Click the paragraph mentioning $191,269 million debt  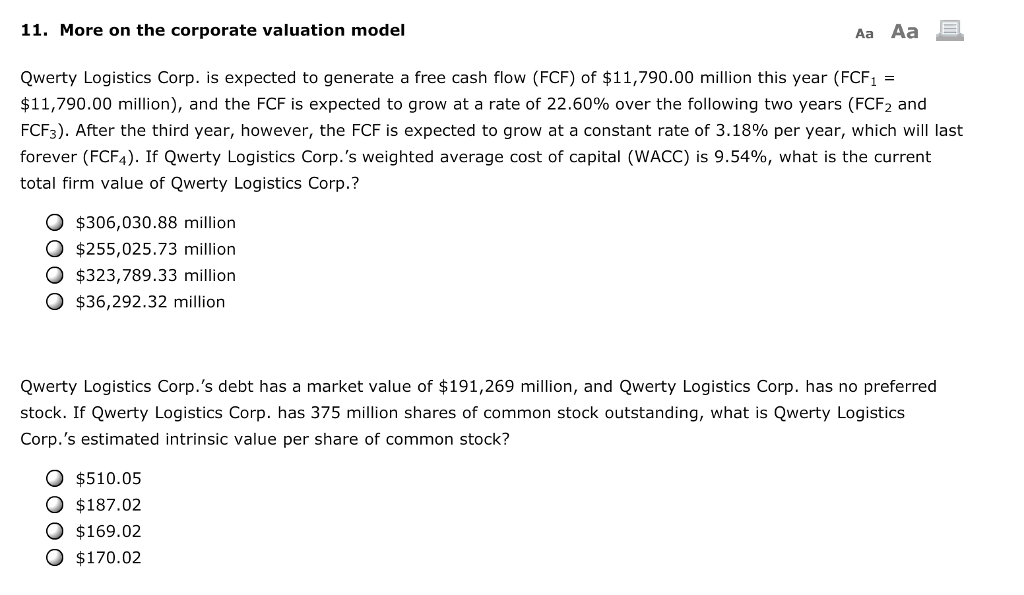point(480,412)
